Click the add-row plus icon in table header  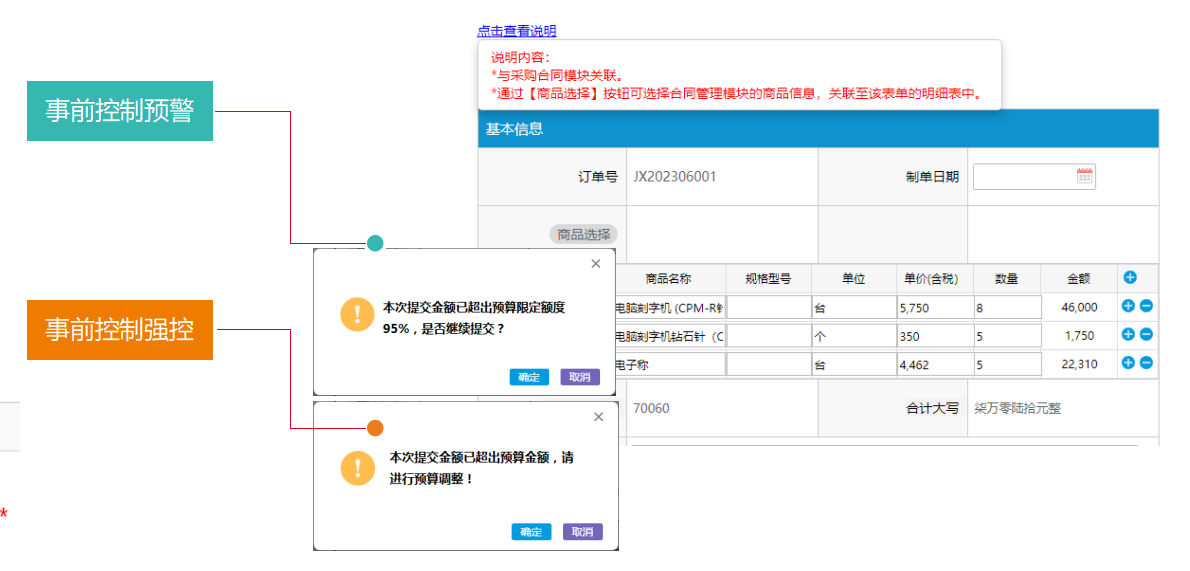[x=1130, y=277]
